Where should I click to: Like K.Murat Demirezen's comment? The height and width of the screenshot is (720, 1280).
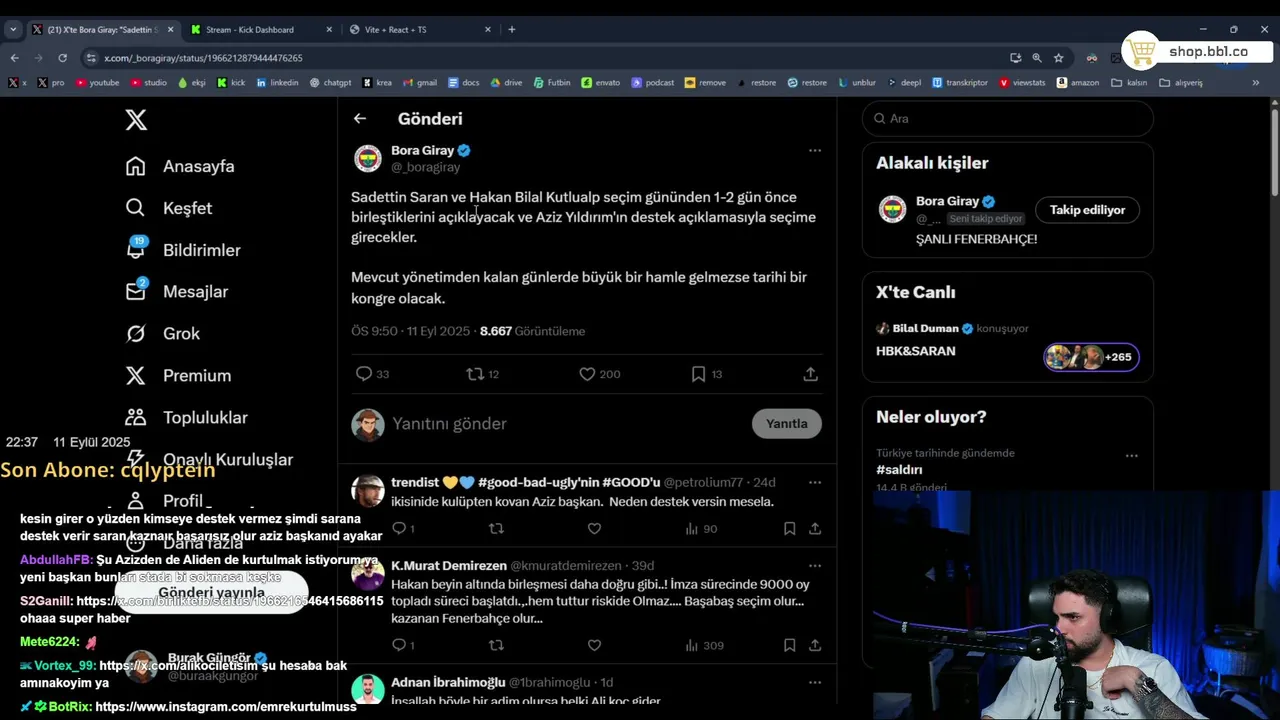(x=594, y=646)
